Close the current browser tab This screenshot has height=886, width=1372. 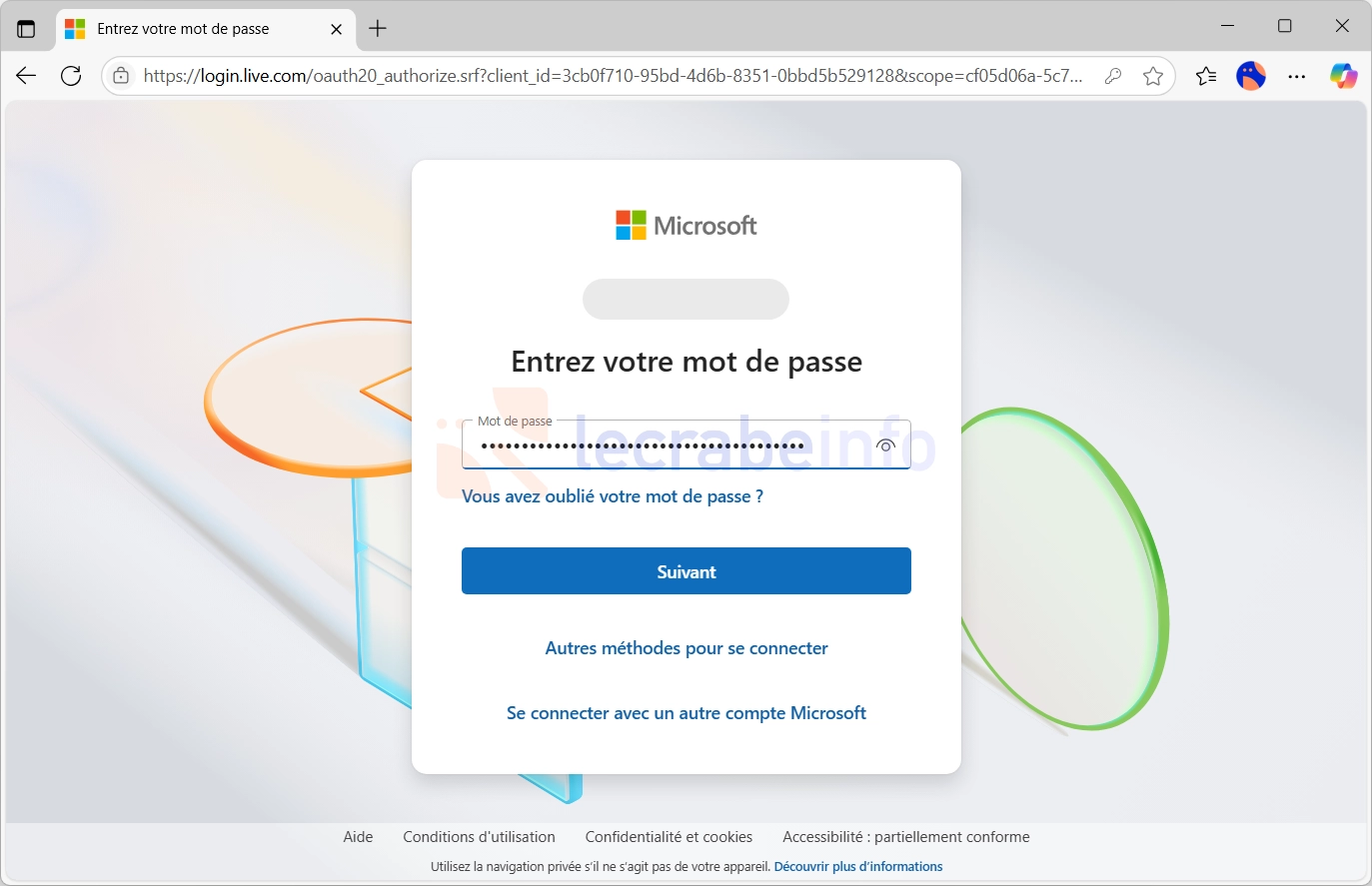[336, 29]
